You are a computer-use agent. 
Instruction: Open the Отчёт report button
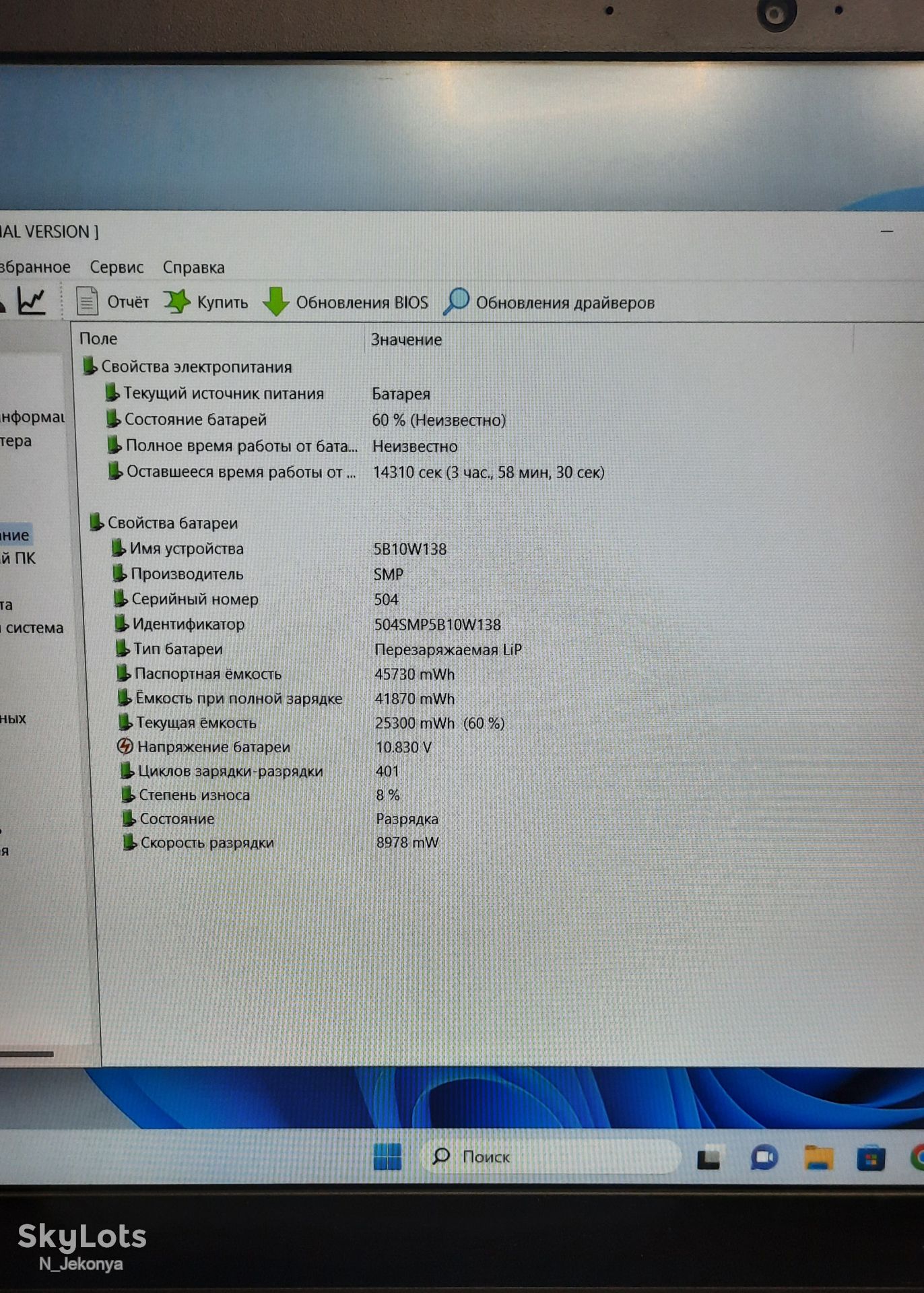coord(112,302)
